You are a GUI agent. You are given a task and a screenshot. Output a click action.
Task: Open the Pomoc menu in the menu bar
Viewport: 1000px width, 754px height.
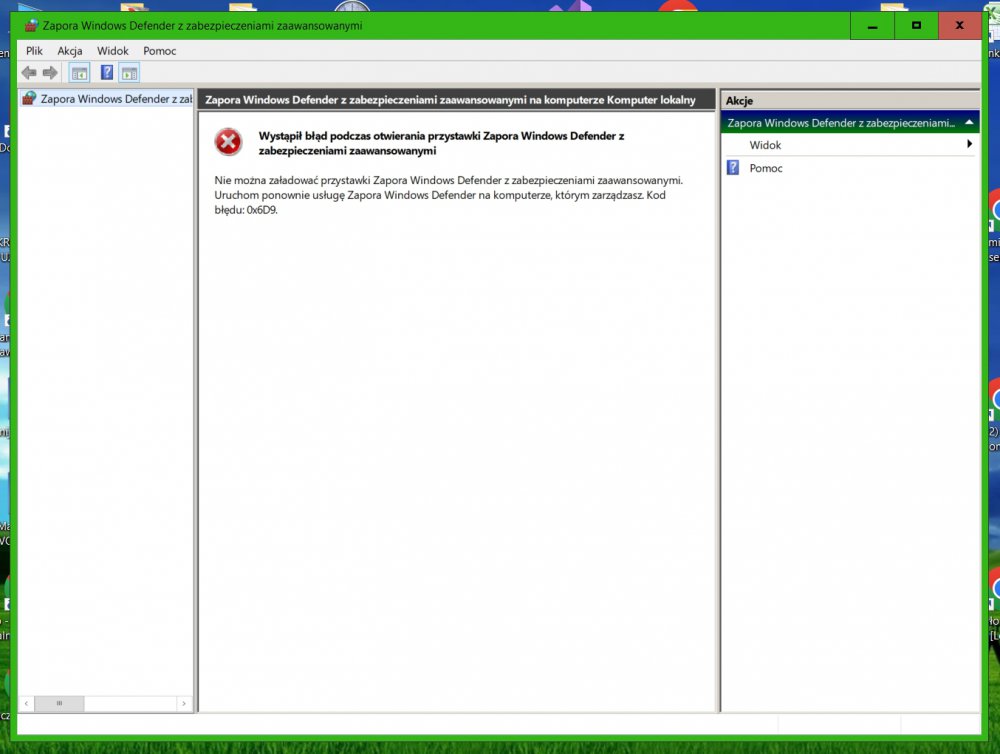159,51
